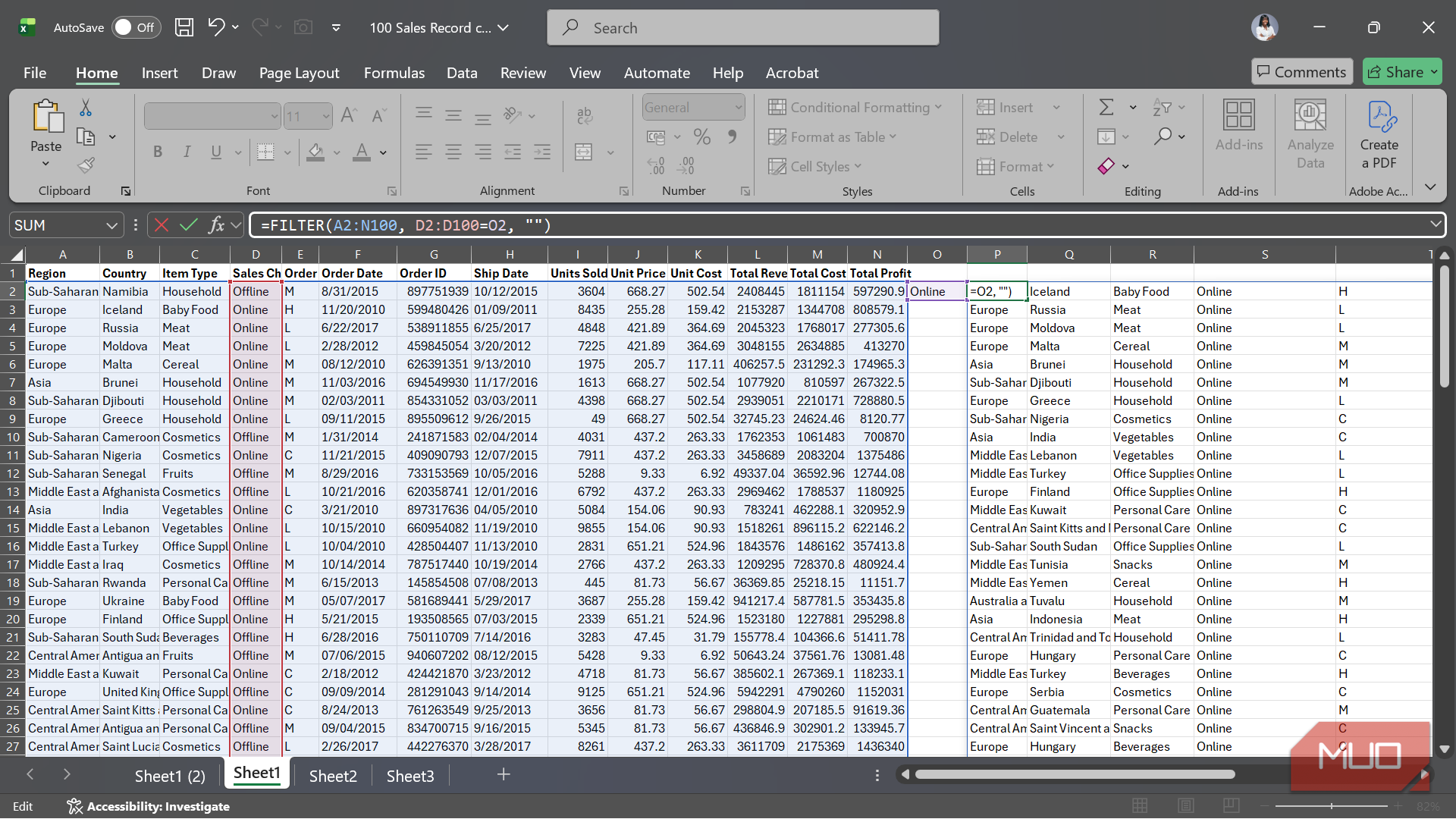Image resolution: width=1456 pixels, height=819 pixels.
Task: Click the Sort & Filter icon
Action: pyautogui.click(x=1162, y=108)
